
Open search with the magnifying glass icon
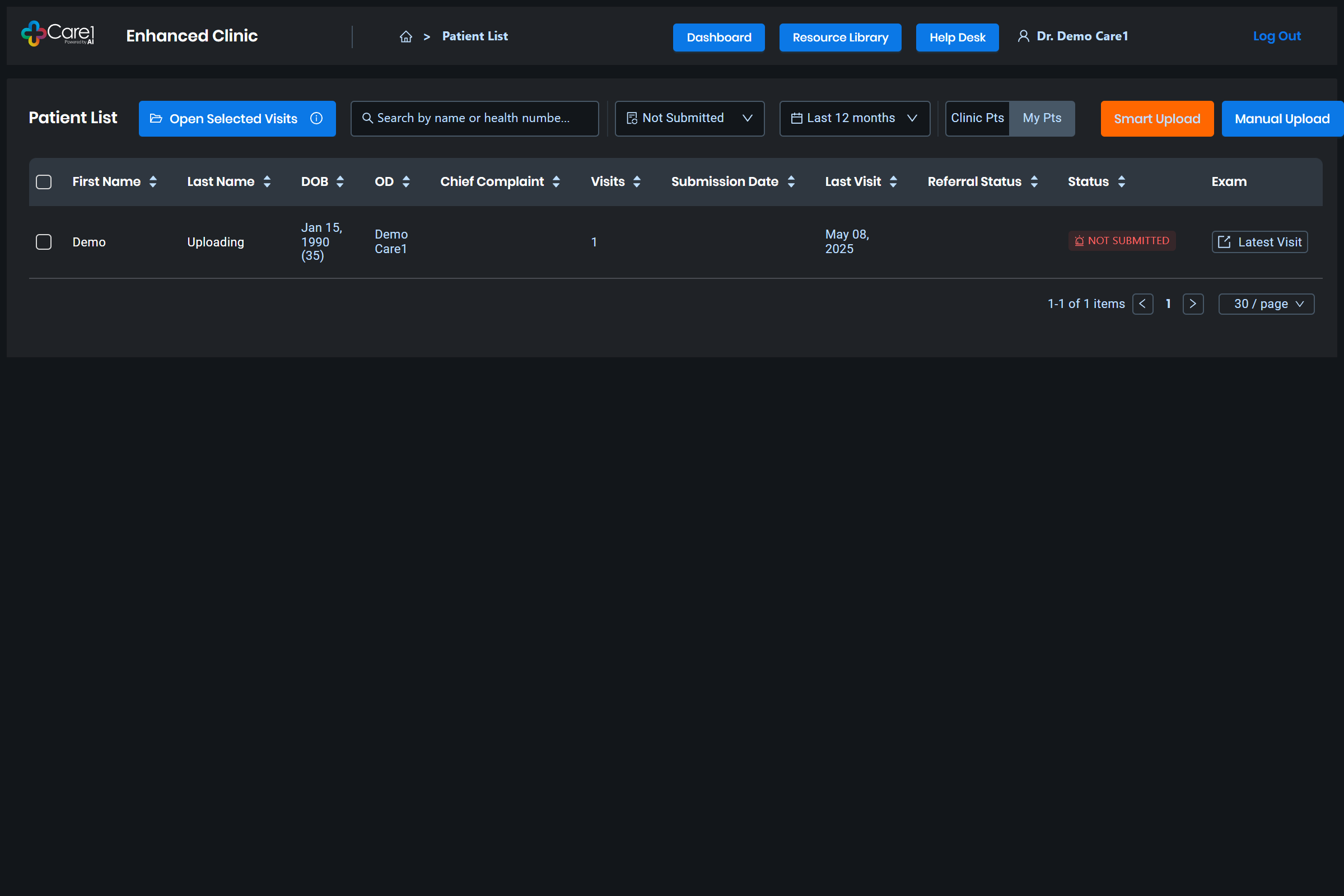point(367,118)
